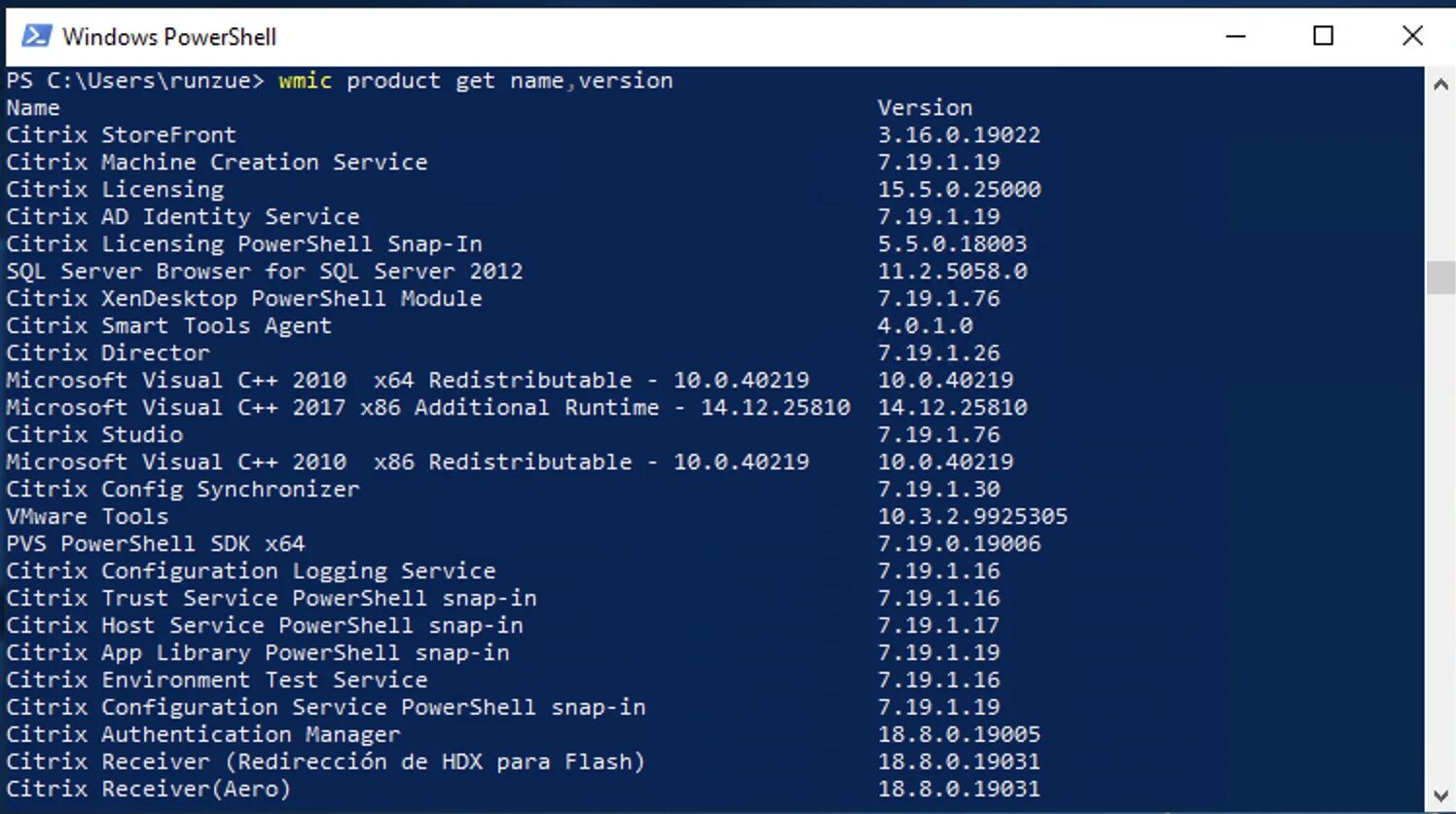
Task: Click the "Citrix StoreFront" entry
Action: (x=121, y=135)
